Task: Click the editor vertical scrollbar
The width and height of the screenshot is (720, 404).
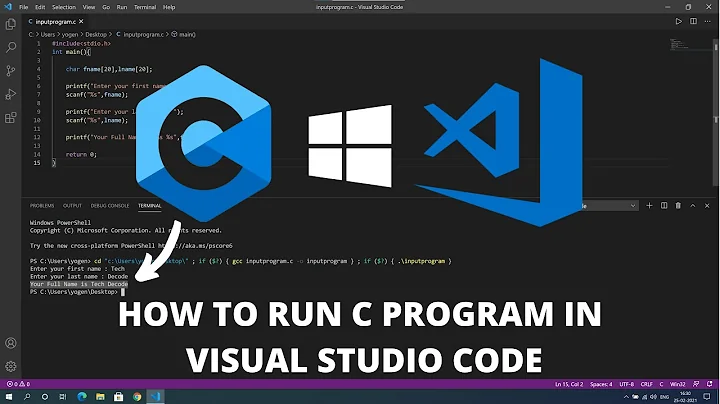Action: (x=716, y=112)
